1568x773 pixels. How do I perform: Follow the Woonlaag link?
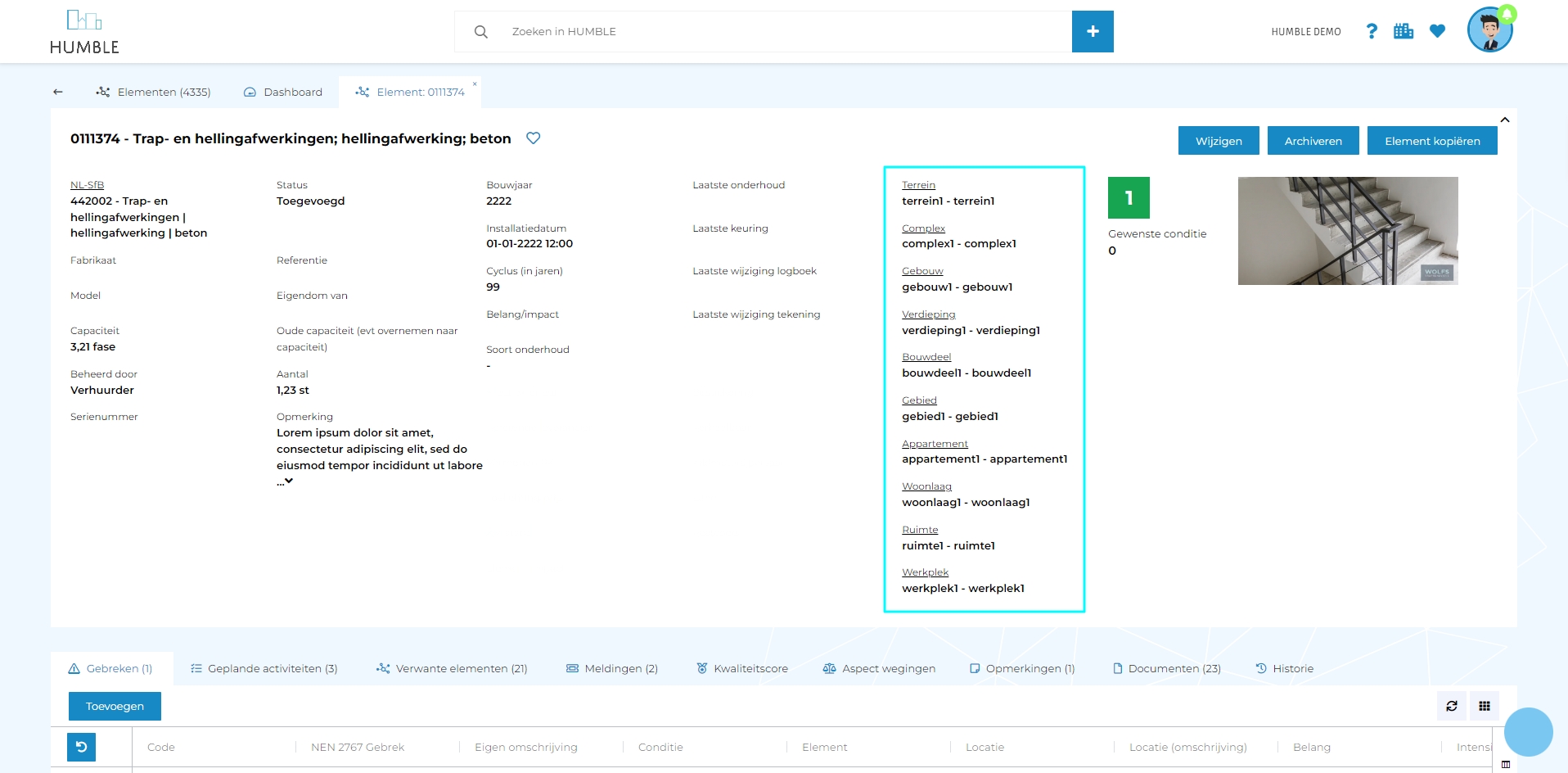926,486
